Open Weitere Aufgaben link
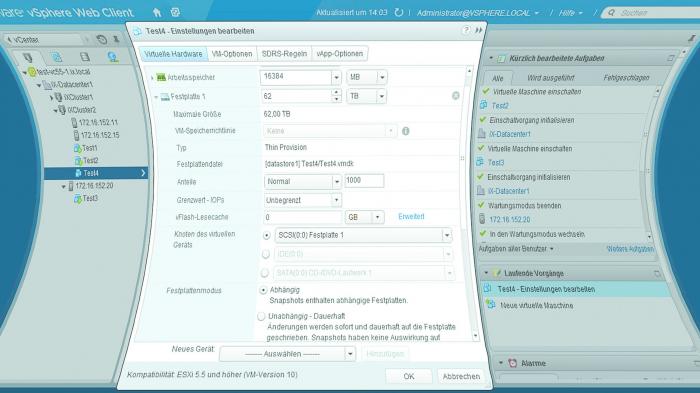The image size is (700, 393). pyautogui.click(x=630, y=249)
